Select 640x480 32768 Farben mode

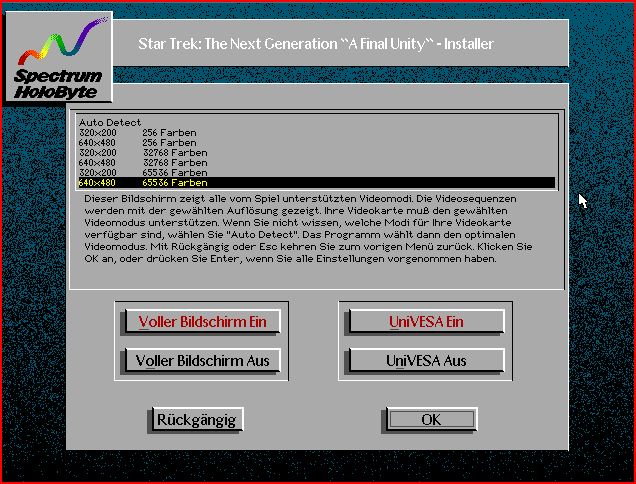143,162
